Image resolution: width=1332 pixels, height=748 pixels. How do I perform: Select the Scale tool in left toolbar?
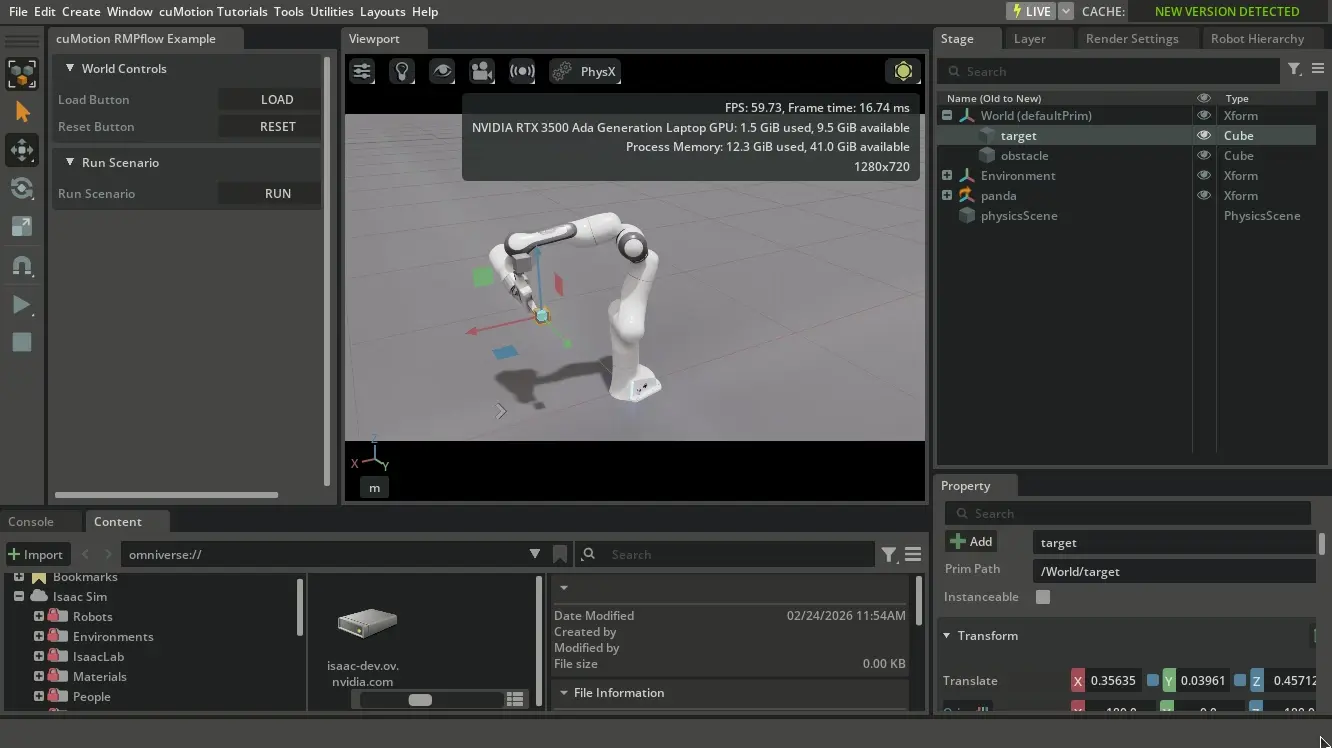click(22, 227)
